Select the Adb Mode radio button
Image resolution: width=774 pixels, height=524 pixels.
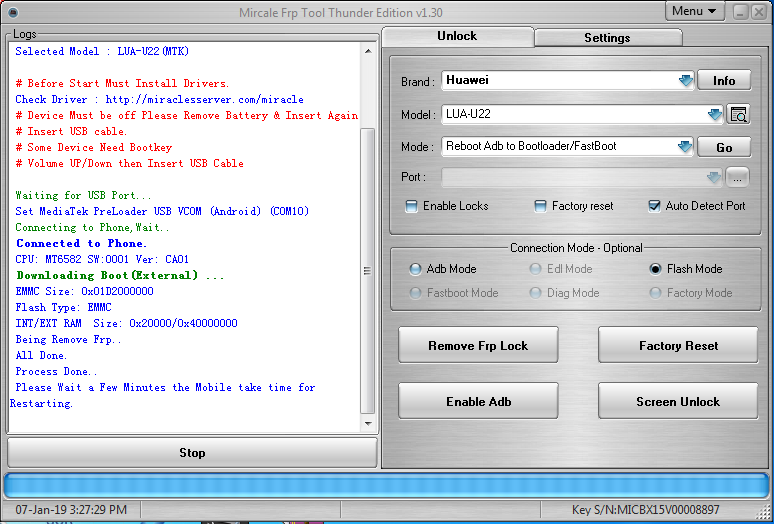(415, 269)
